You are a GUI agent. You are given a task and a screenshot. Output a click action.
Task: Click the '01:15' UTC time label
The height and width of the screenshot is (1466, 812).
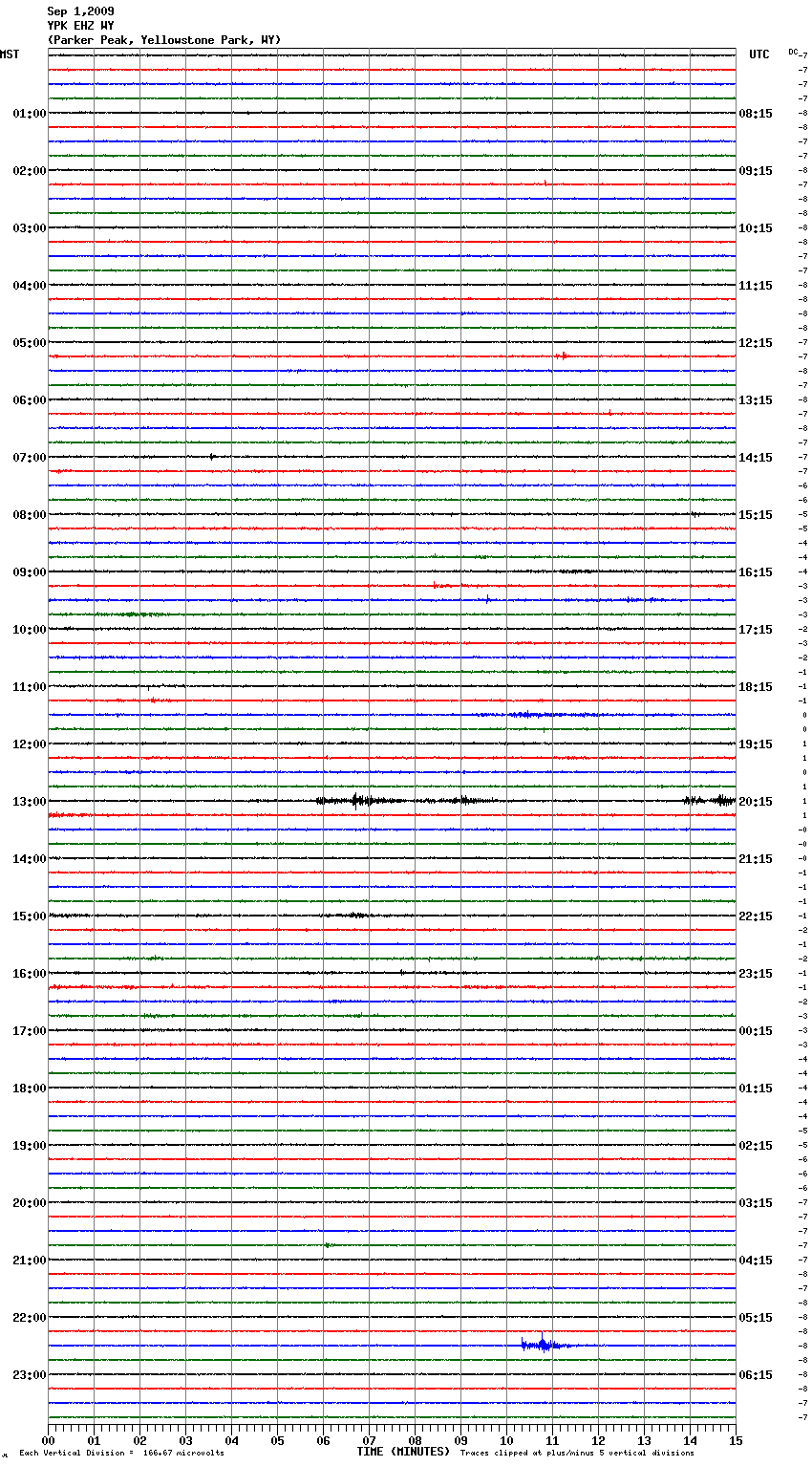tap(756, 1089)
